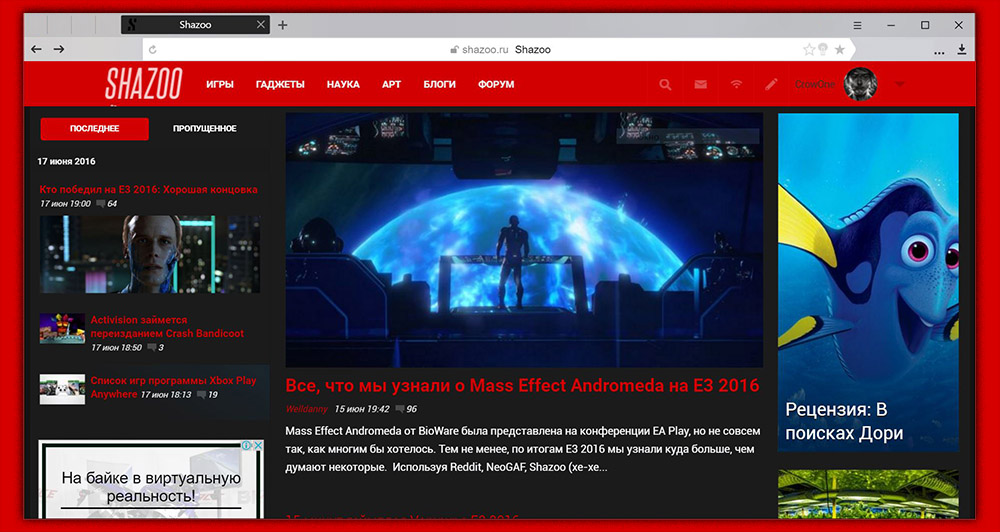Click the date text '17 июня 2016'
This screenshot has width=1000, height=532.
pyautogui.click(x=66, y=161)
